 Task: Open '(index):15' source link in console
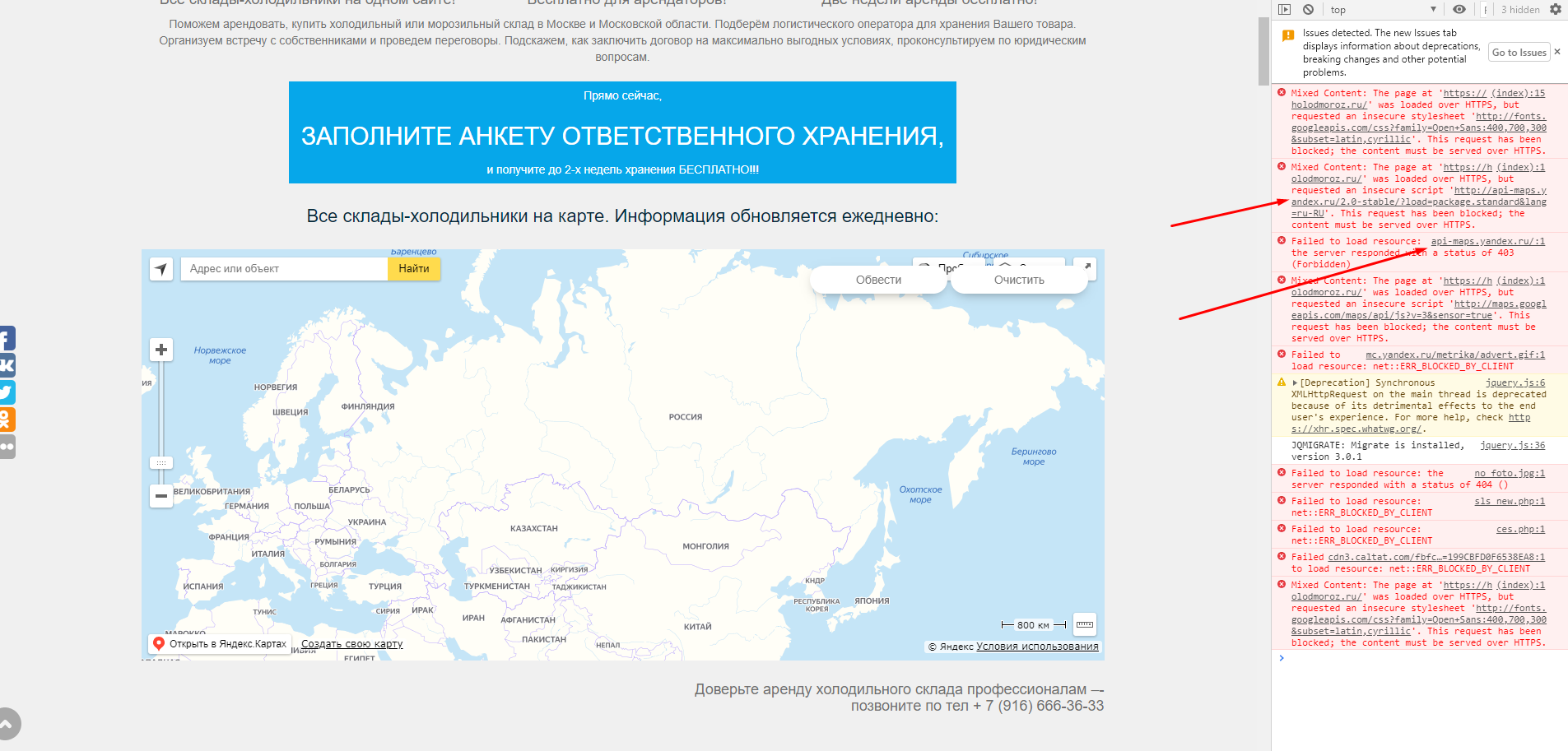[x=1518, y=93]
